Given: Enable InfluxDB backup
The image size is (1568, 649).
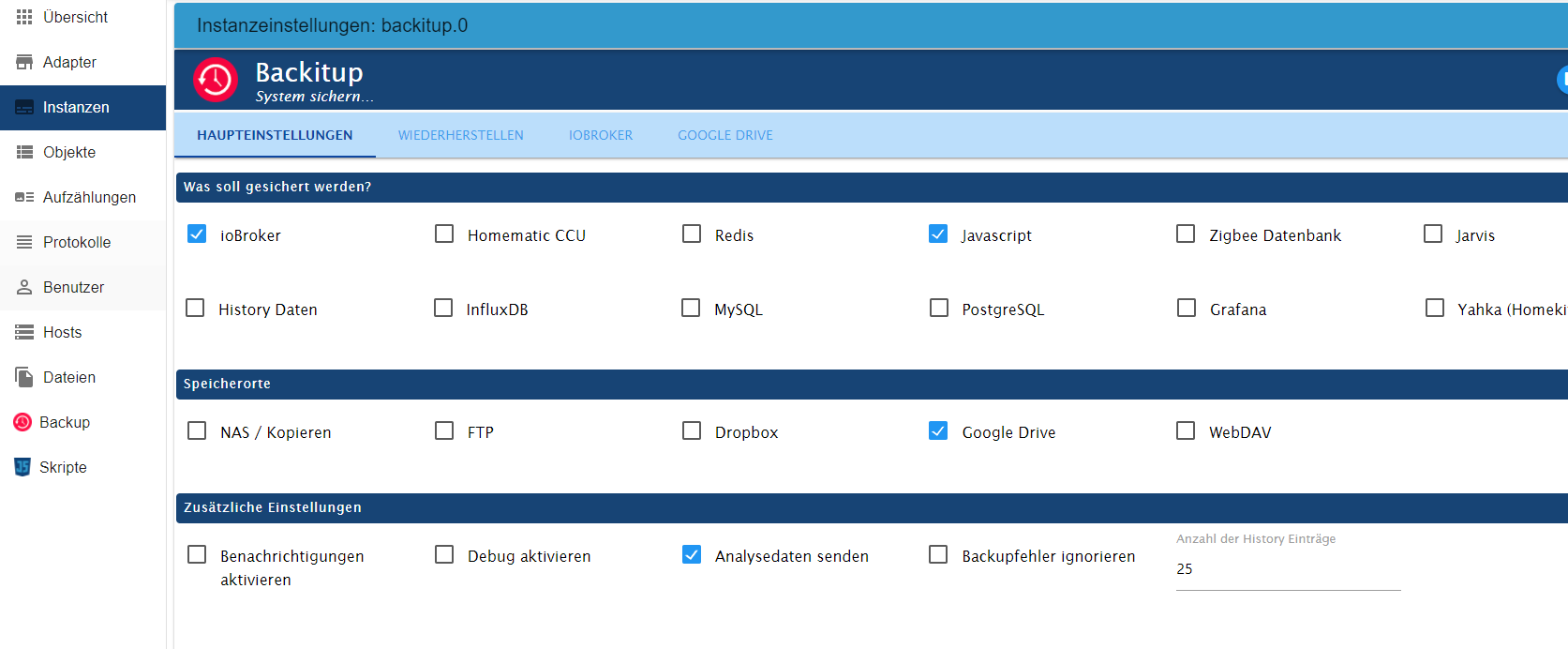Looking at the screenshot, I should 443,308.
